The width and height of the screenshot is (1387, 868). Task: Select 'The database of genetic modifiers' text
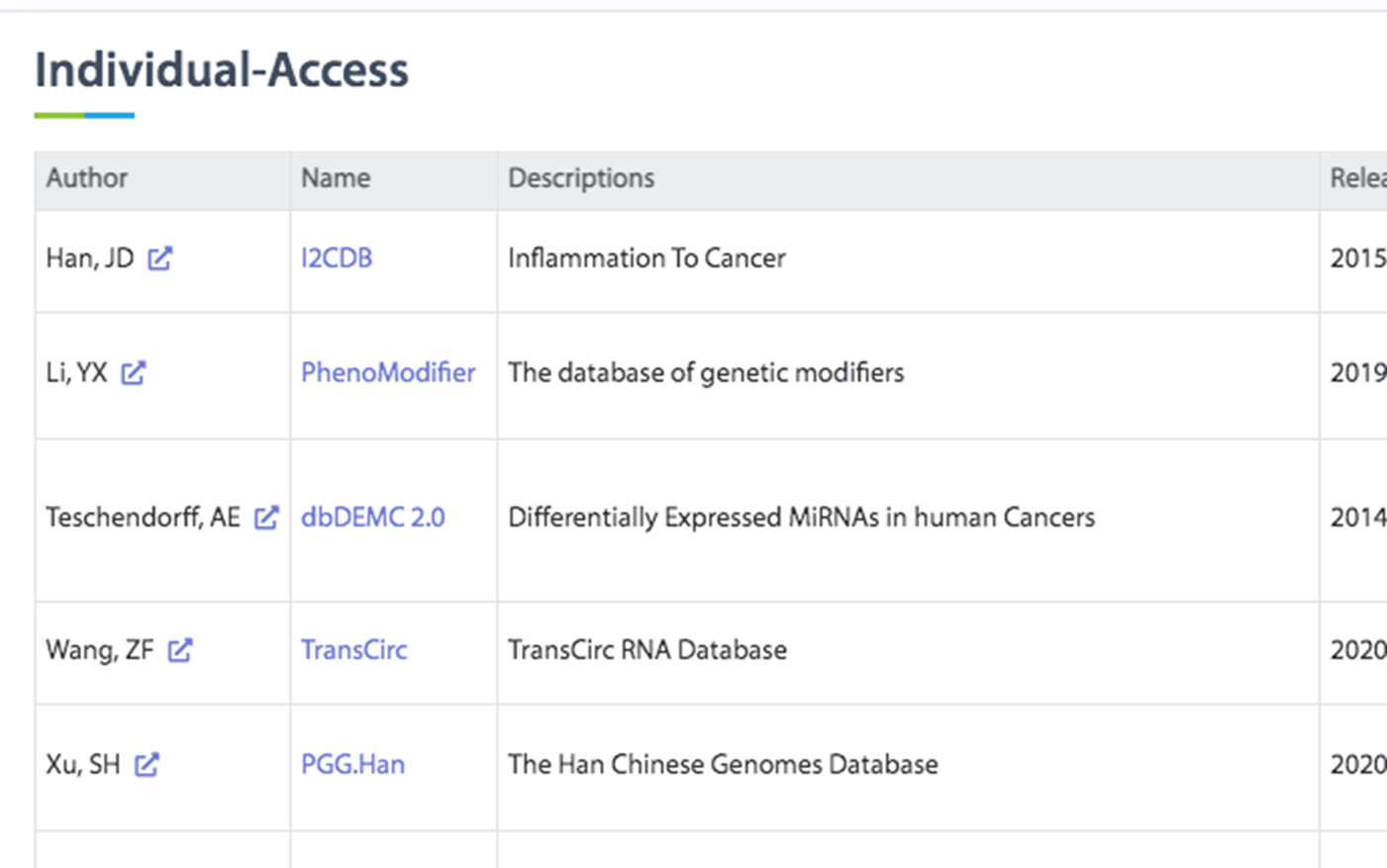[706, 373]
